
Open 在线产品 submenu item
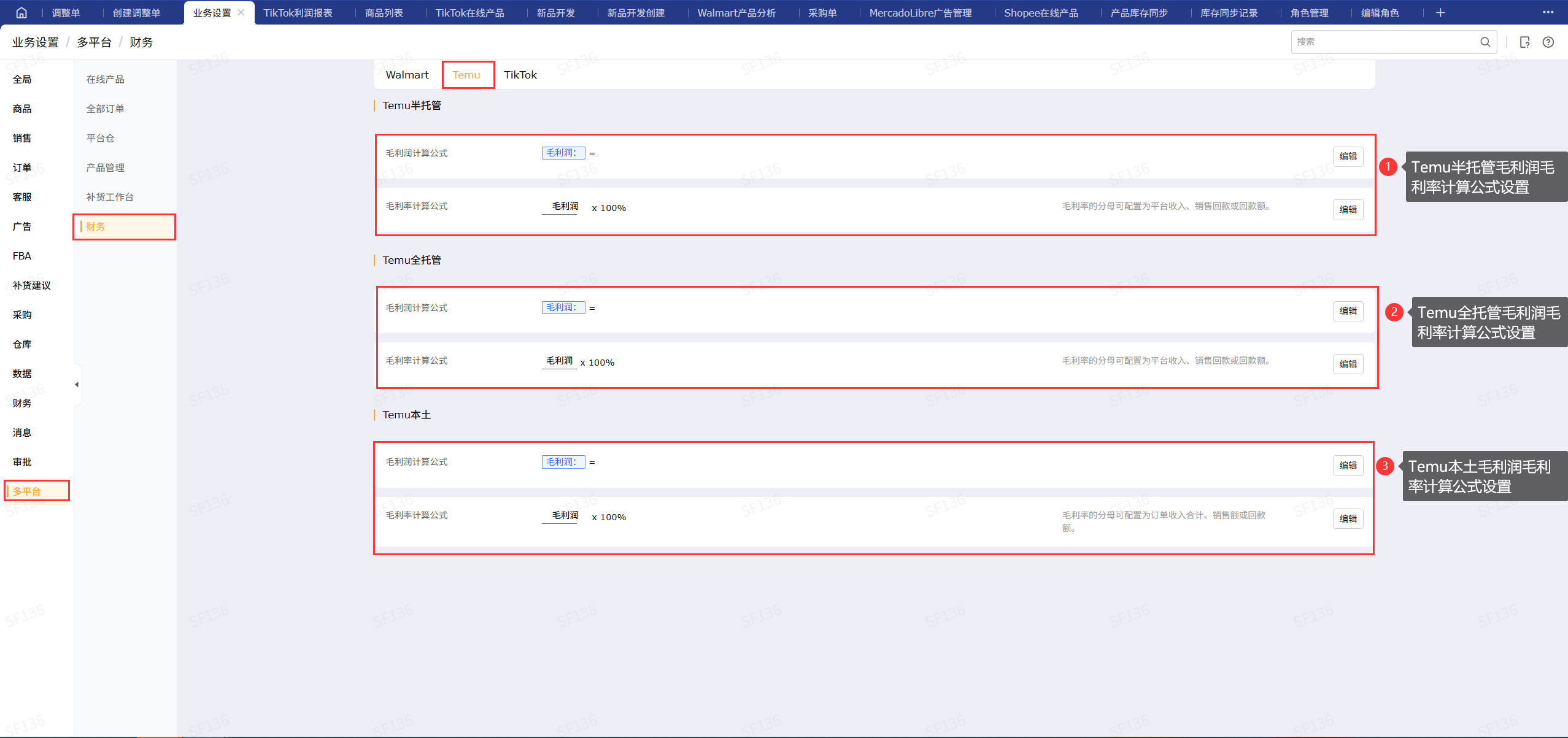tap(106, 79)
